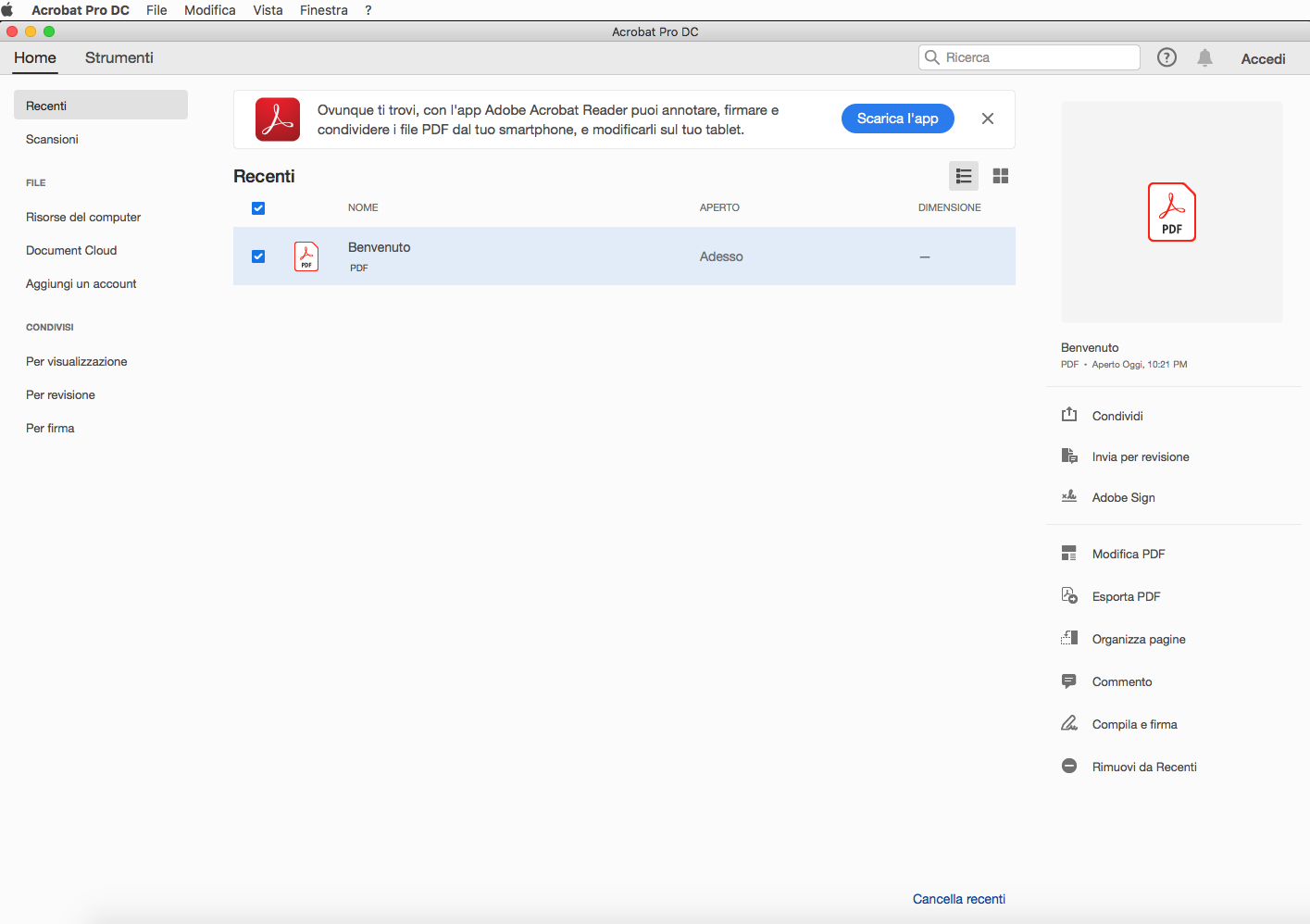Click the Invia per revisione label

click(x=1141, y=456)
